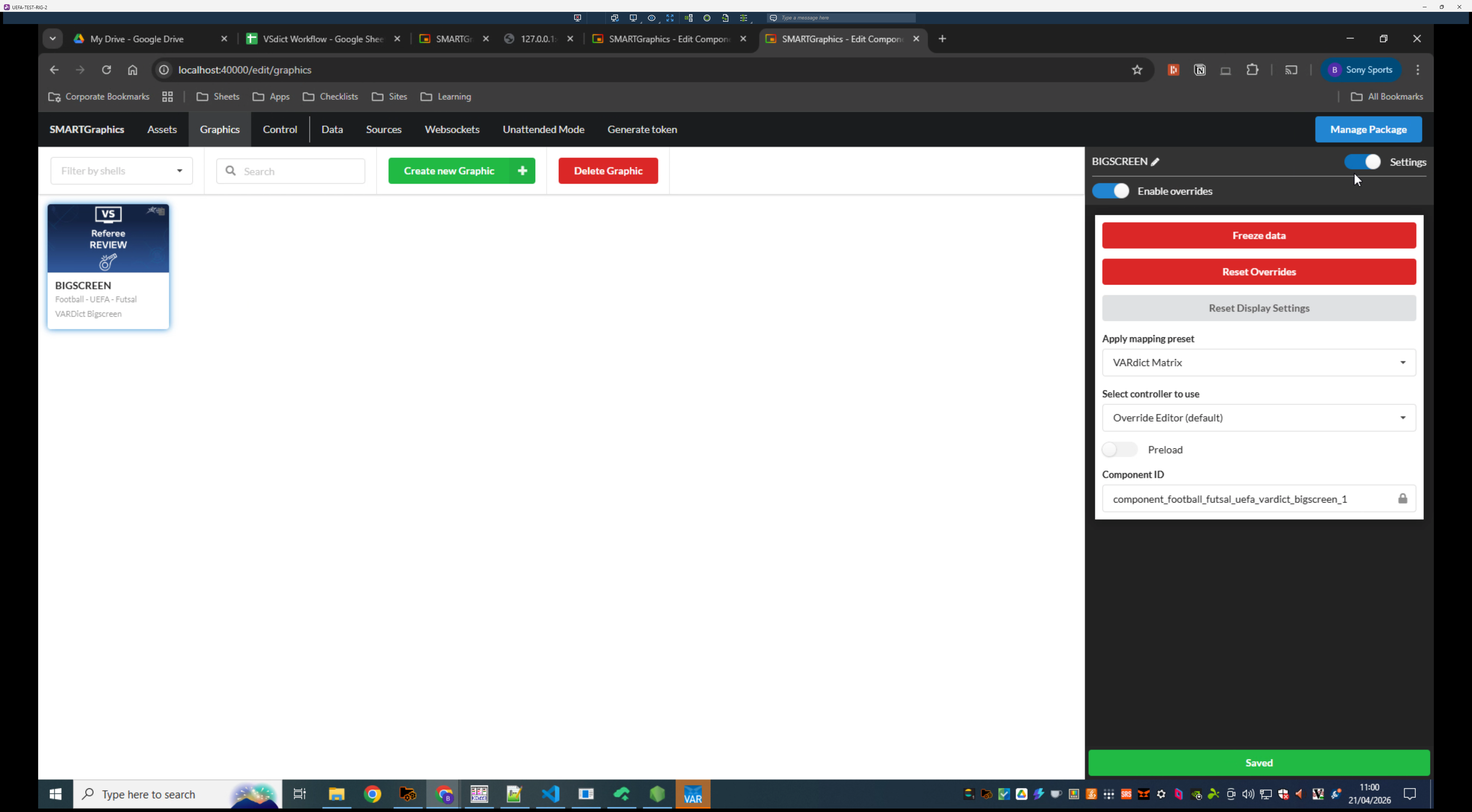Screen dimensions: 1472x812
Task: Open the Apply mapping preset dropdown
Action: pyautogui.click(x=1258, y=362)
